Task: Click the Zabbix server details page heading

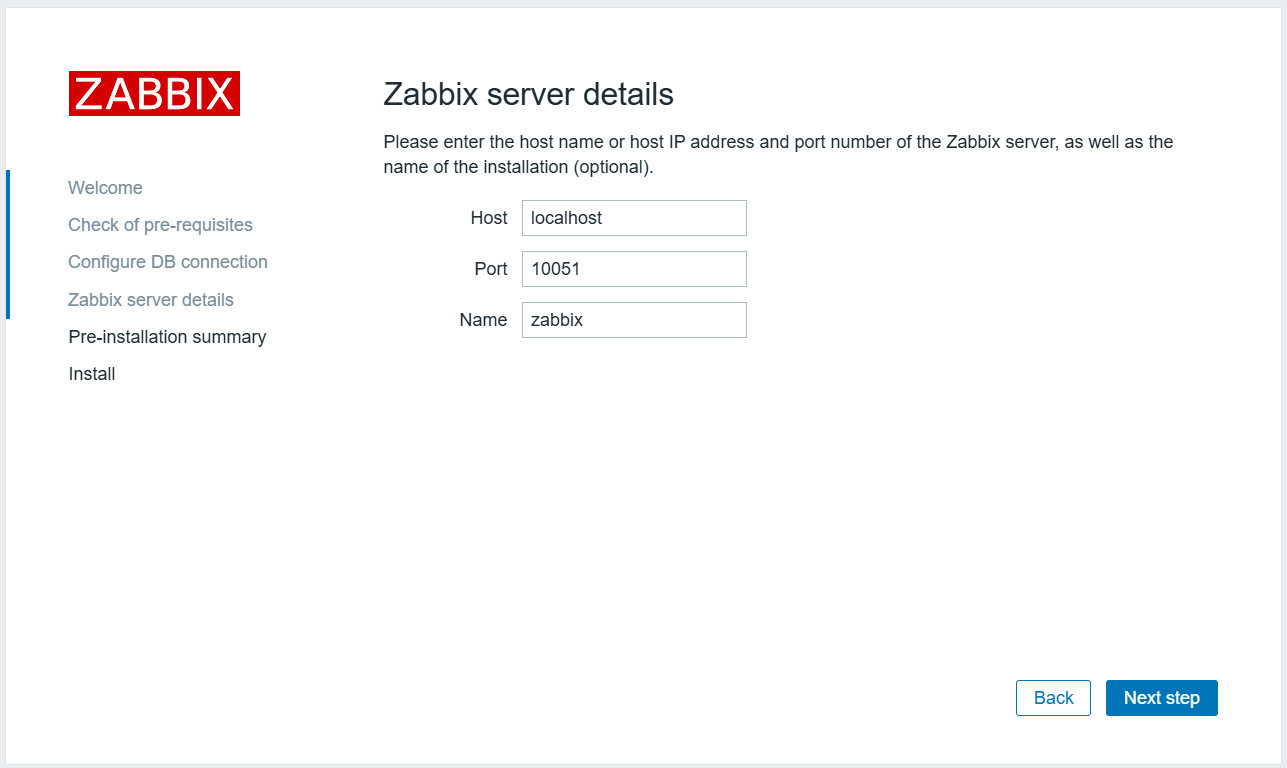Action: pyautogui.click(x=528, y=95)
